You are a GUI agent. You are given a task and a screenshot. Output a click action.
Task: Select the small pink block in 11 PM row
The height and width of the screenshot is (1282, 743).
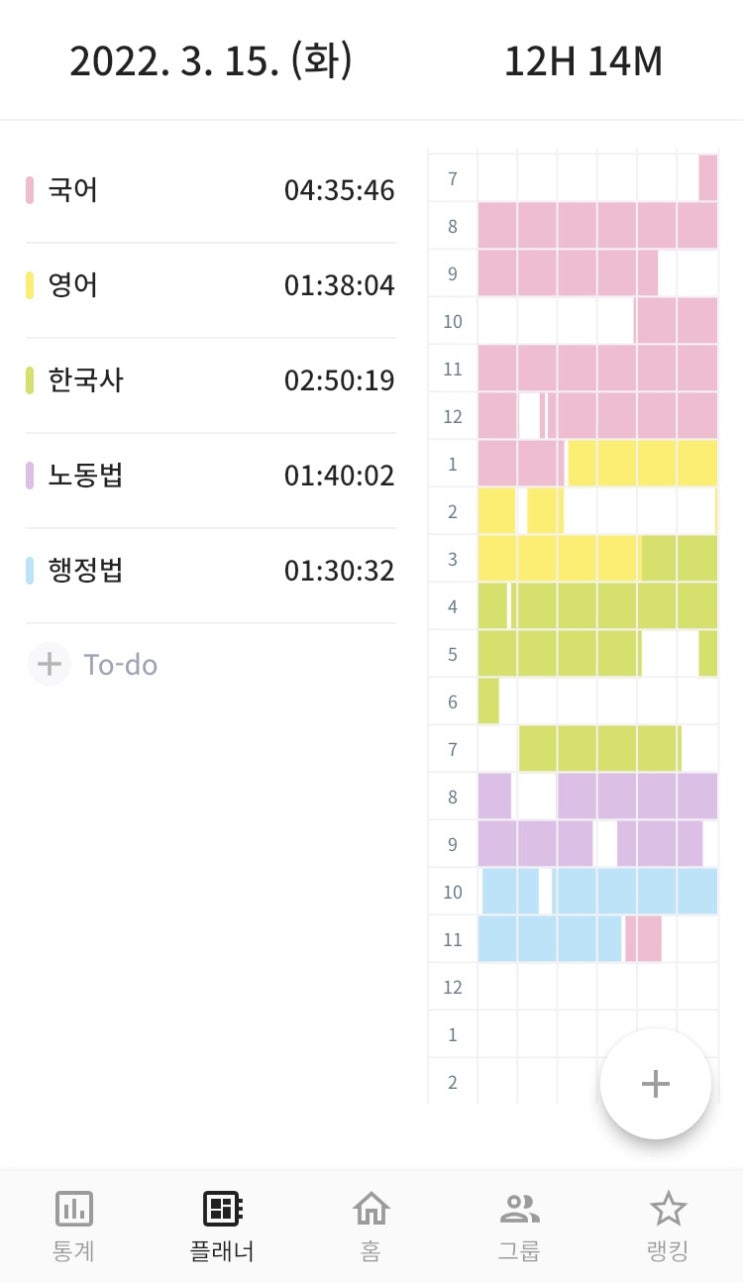pos(643,939)
